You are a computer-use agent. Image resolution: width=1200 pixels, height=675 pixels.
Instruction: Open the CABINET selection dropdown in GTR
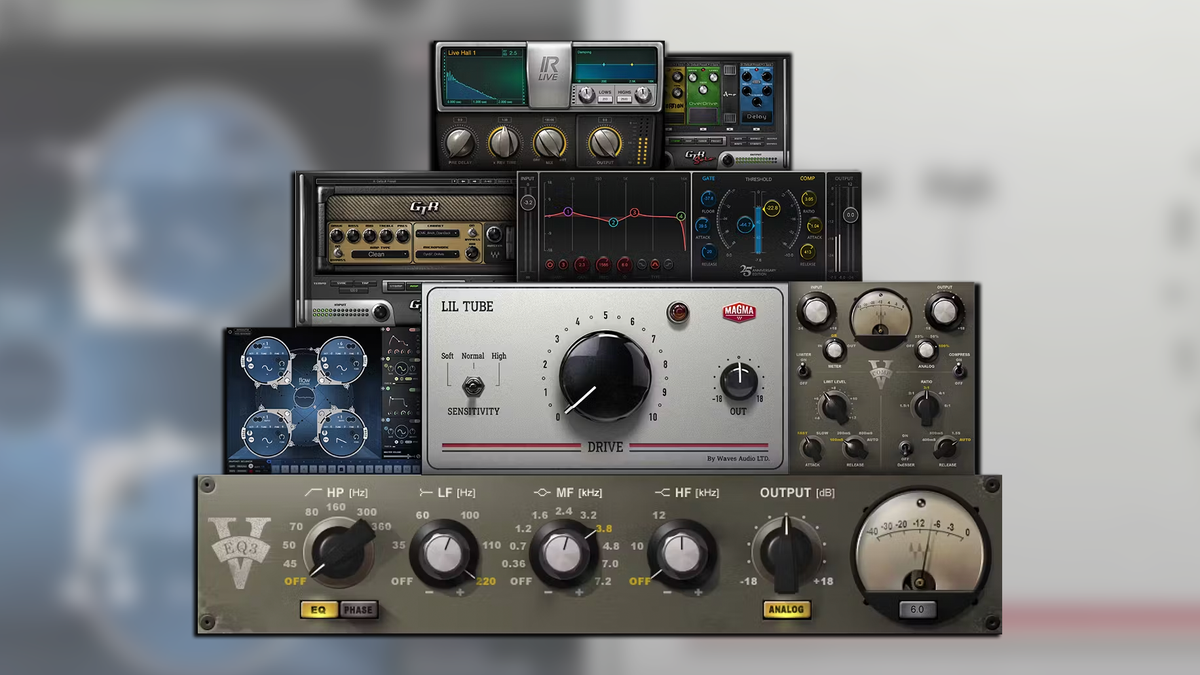pyautogui.click(x=438, y=234)
